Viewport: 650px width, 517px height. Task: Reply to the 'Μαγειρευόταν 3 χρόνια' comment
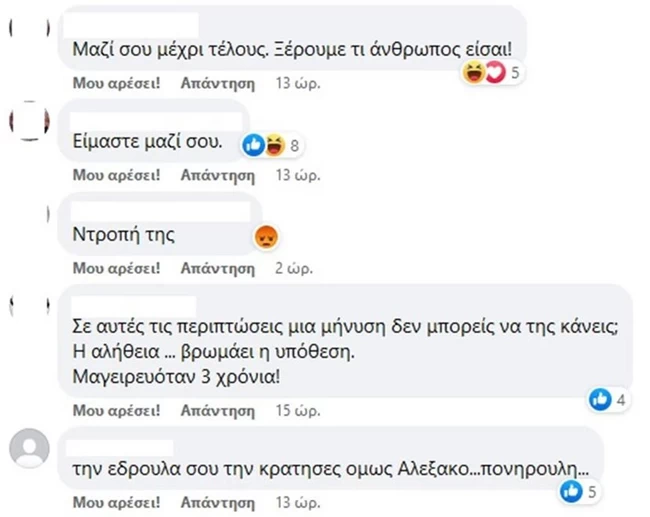click(x=218, y=410)
